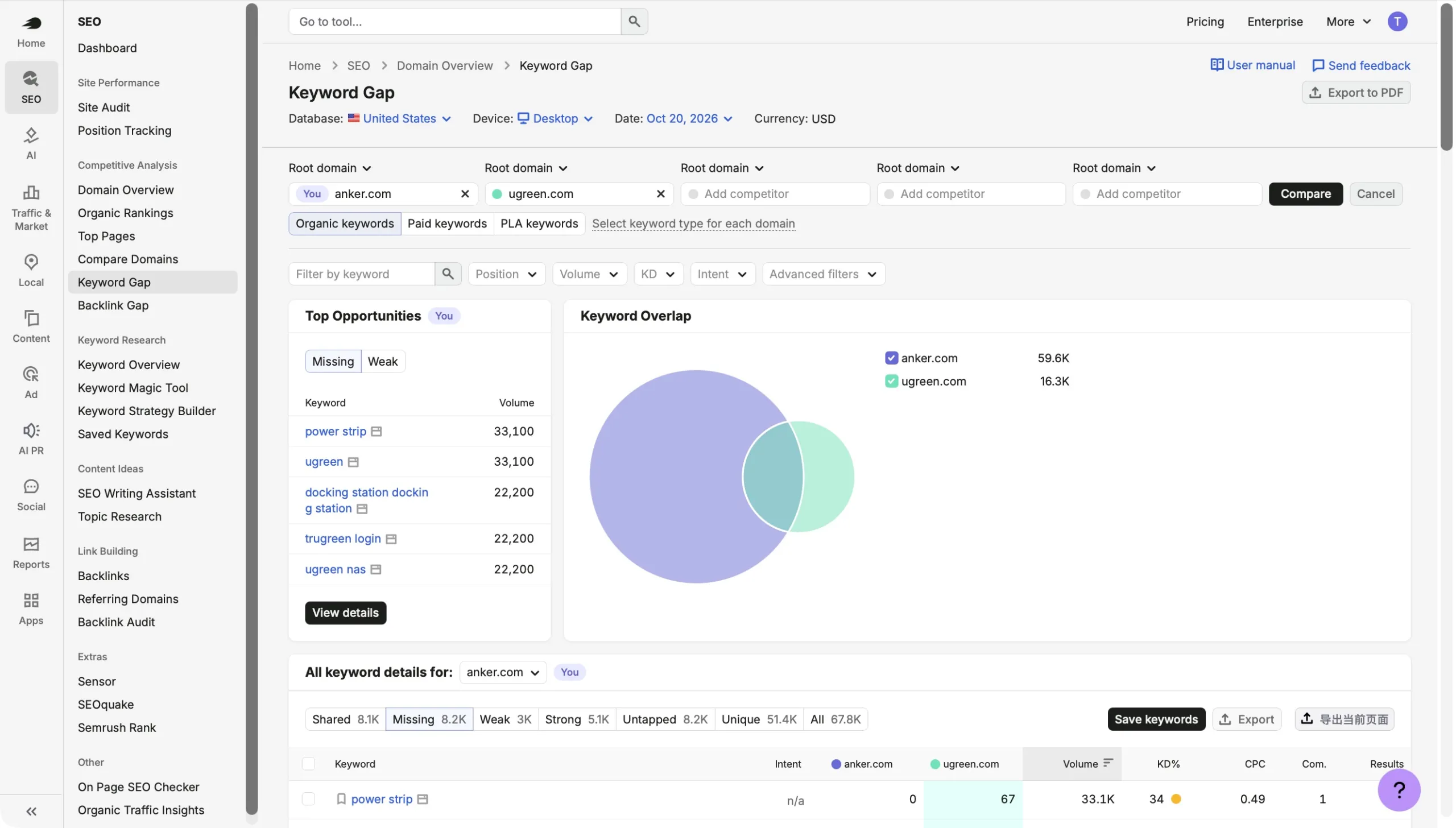The width and height of the screenshot is (1456, 828).
Task: Open the User manual link
Action: [x=1252, y=65]
